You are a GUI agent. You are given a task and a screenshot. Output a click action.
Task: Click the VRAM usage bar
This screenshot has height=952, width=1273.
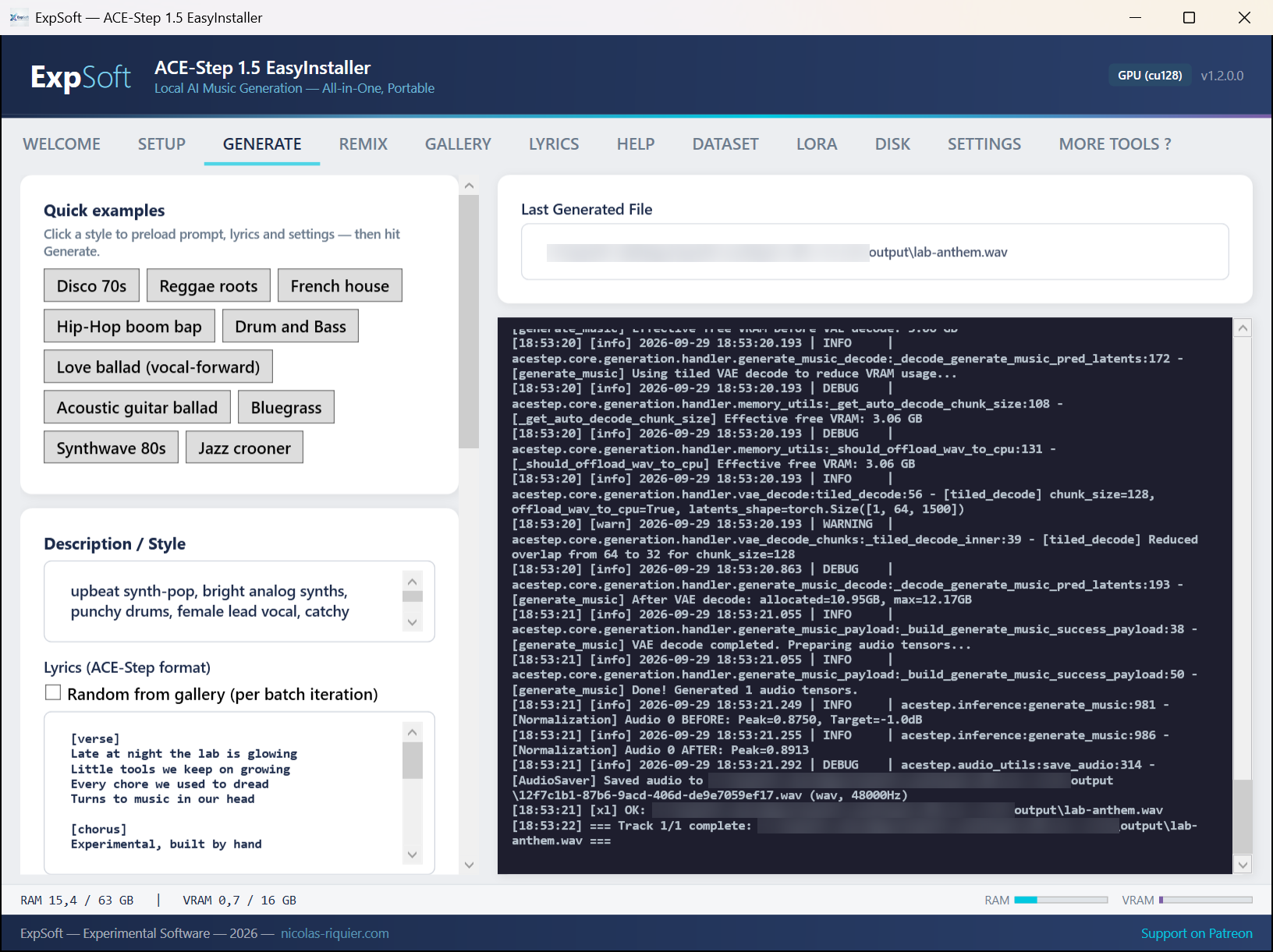tap(1206, 900)
